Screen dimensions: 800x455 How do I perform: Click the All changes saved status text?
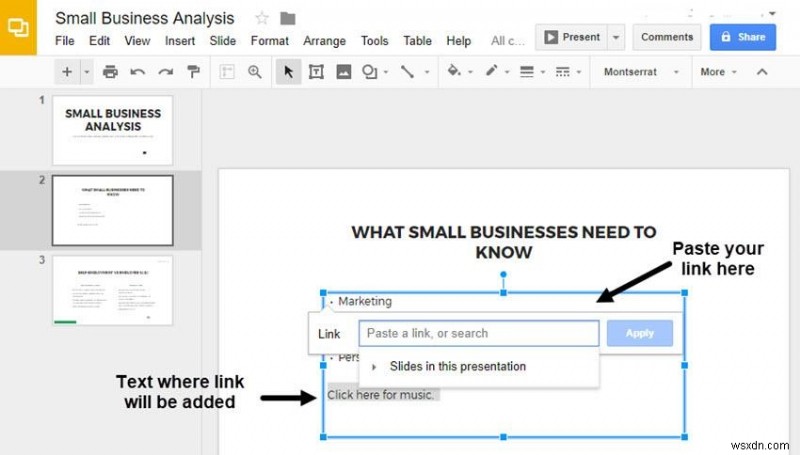(508, 41)
